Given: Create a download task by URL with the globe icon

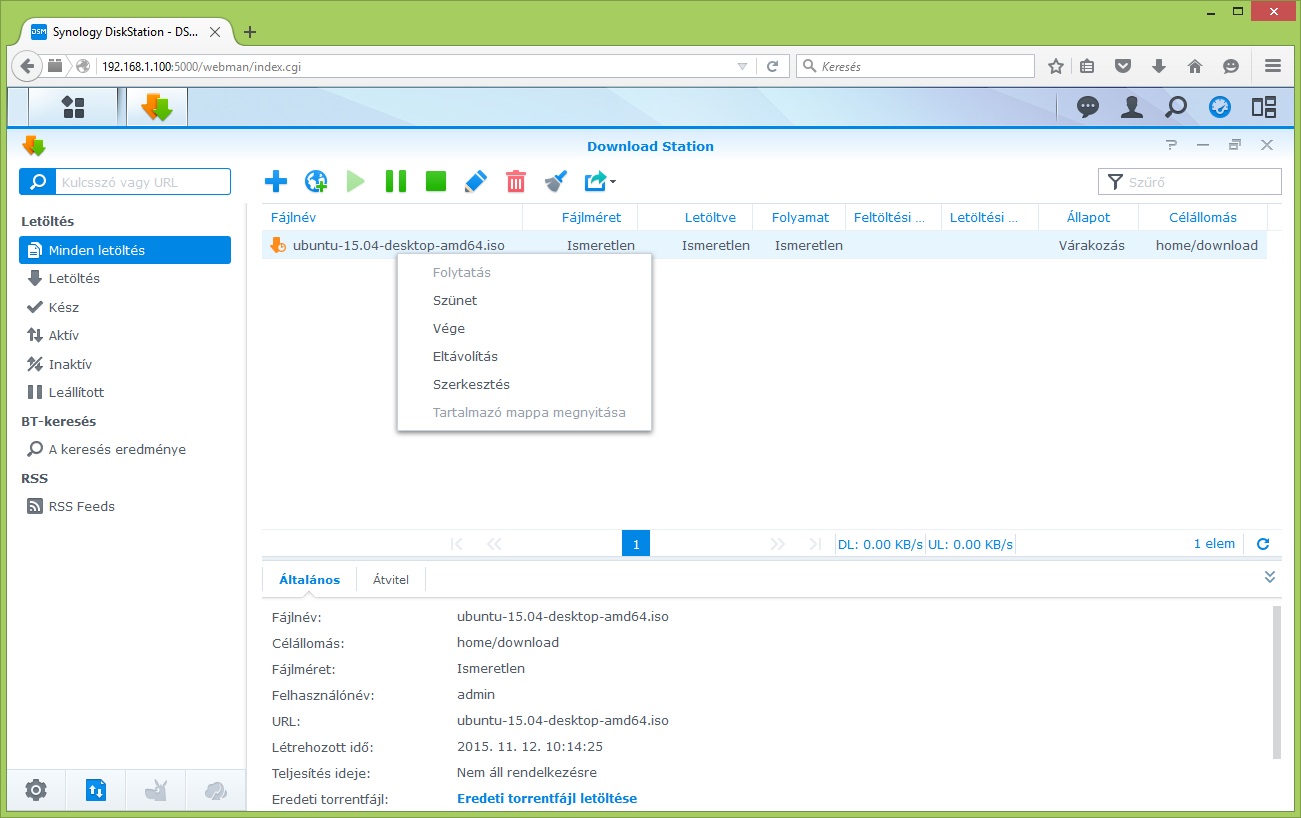Looking at the screenshot, I should 316,181.
